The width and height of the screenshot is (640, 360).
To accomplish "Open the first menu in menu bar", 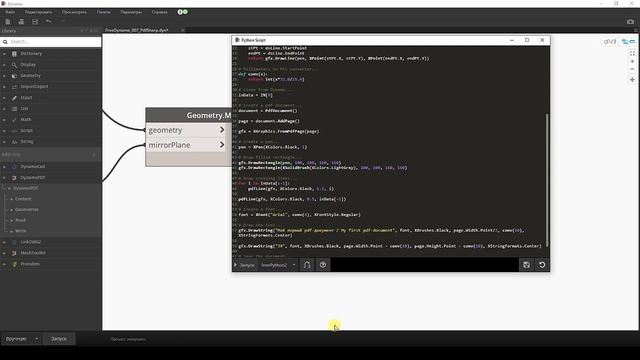I will 10,12.
